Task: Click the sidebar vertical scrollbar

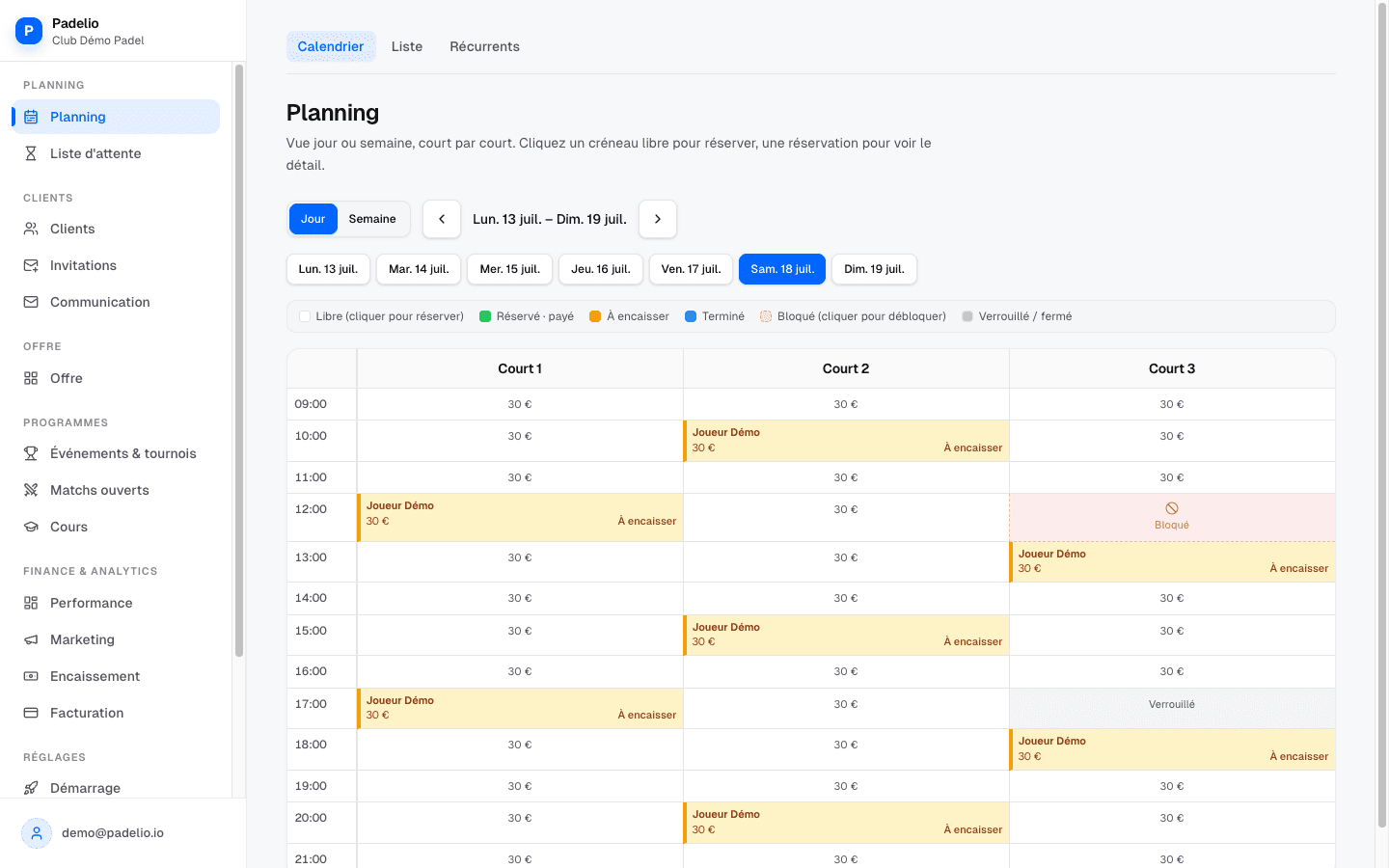Action: coord(239,361)
